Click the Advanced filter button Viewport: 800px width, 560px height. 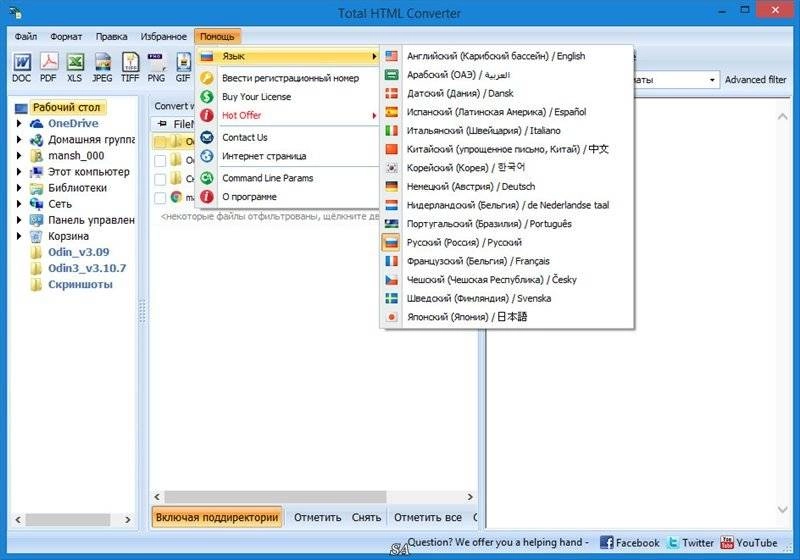755,80
